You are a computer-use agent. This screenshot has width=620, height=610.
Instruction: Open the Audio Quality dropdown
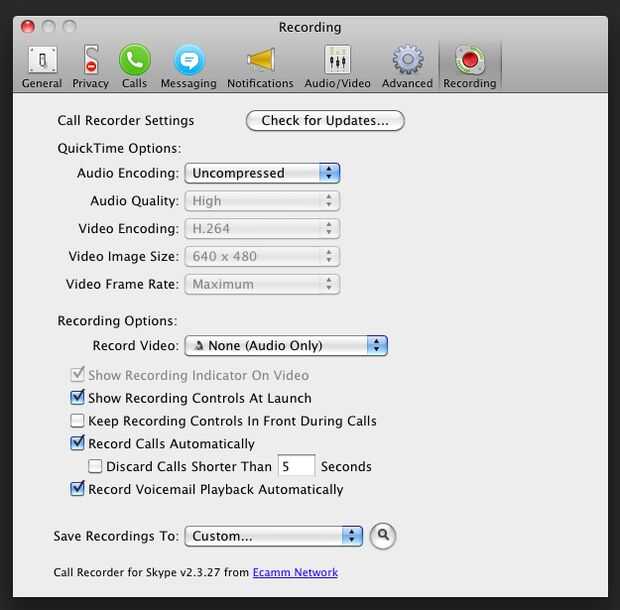pos(262,201)
